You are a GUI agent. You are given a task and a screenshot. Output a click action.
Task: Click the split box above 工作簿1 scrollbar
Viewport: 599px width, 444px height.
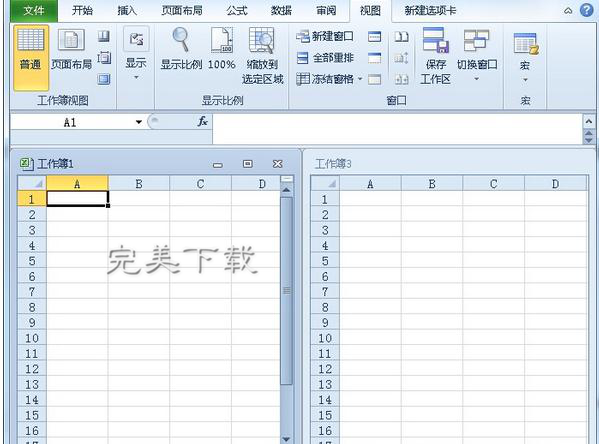[x=287, y=179]
